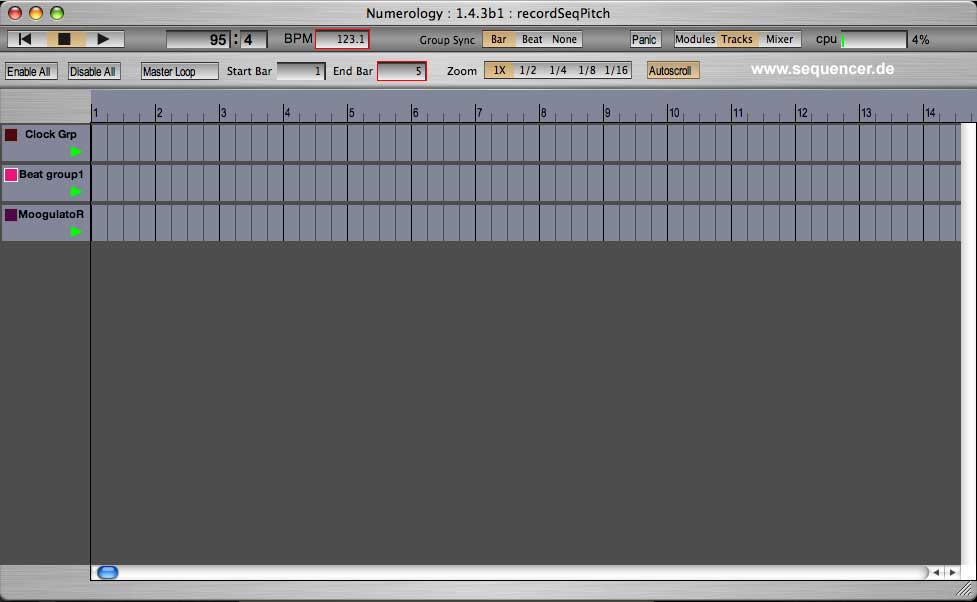Click the yellow minimize window button
The image size is (977, 602).
(36, 13)
